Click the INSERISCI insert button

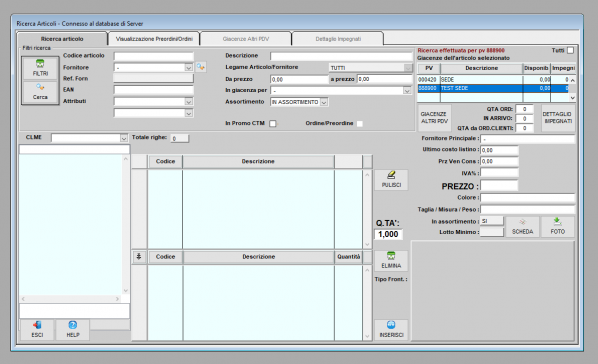(x=391, y=330)
